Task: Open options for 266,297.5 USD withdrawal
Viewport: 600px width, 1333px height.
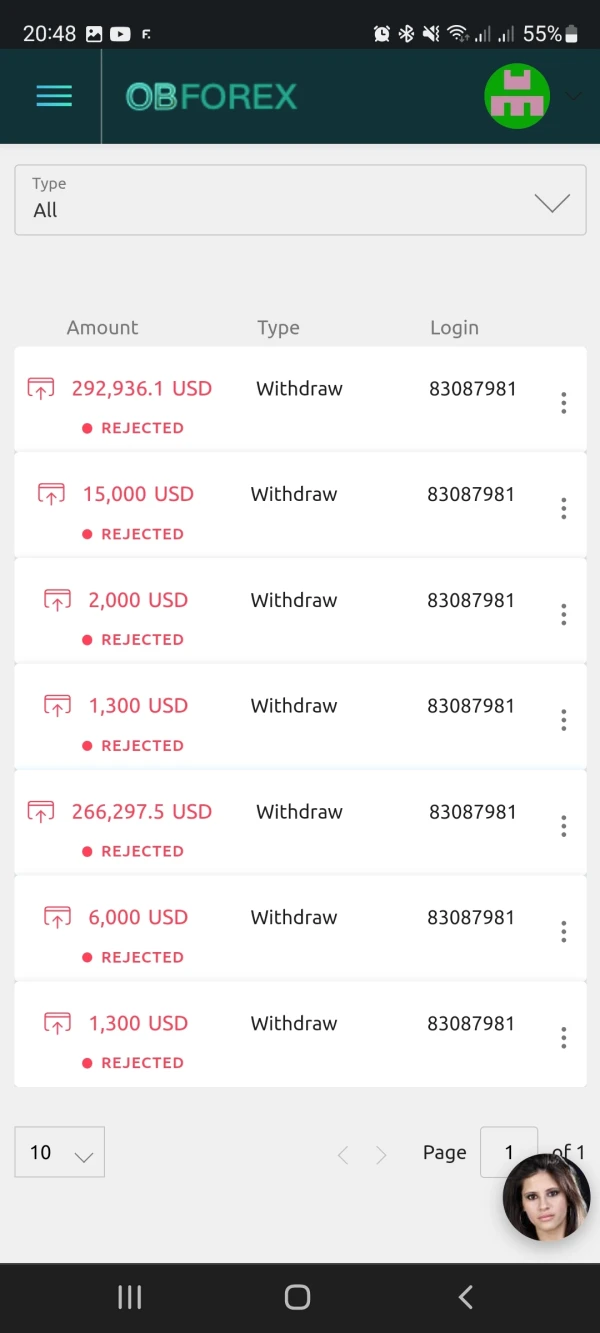Action: 563,826
